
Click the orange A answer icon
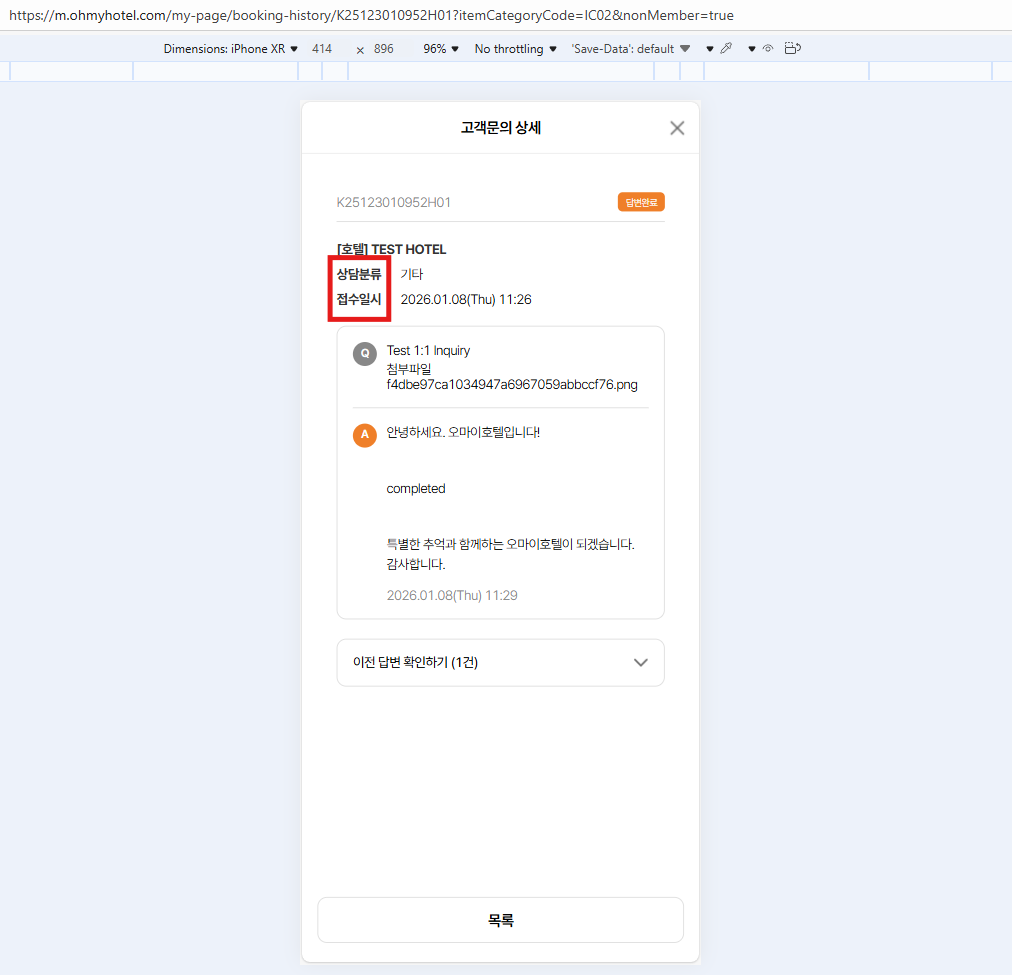[x=365, y=435]
